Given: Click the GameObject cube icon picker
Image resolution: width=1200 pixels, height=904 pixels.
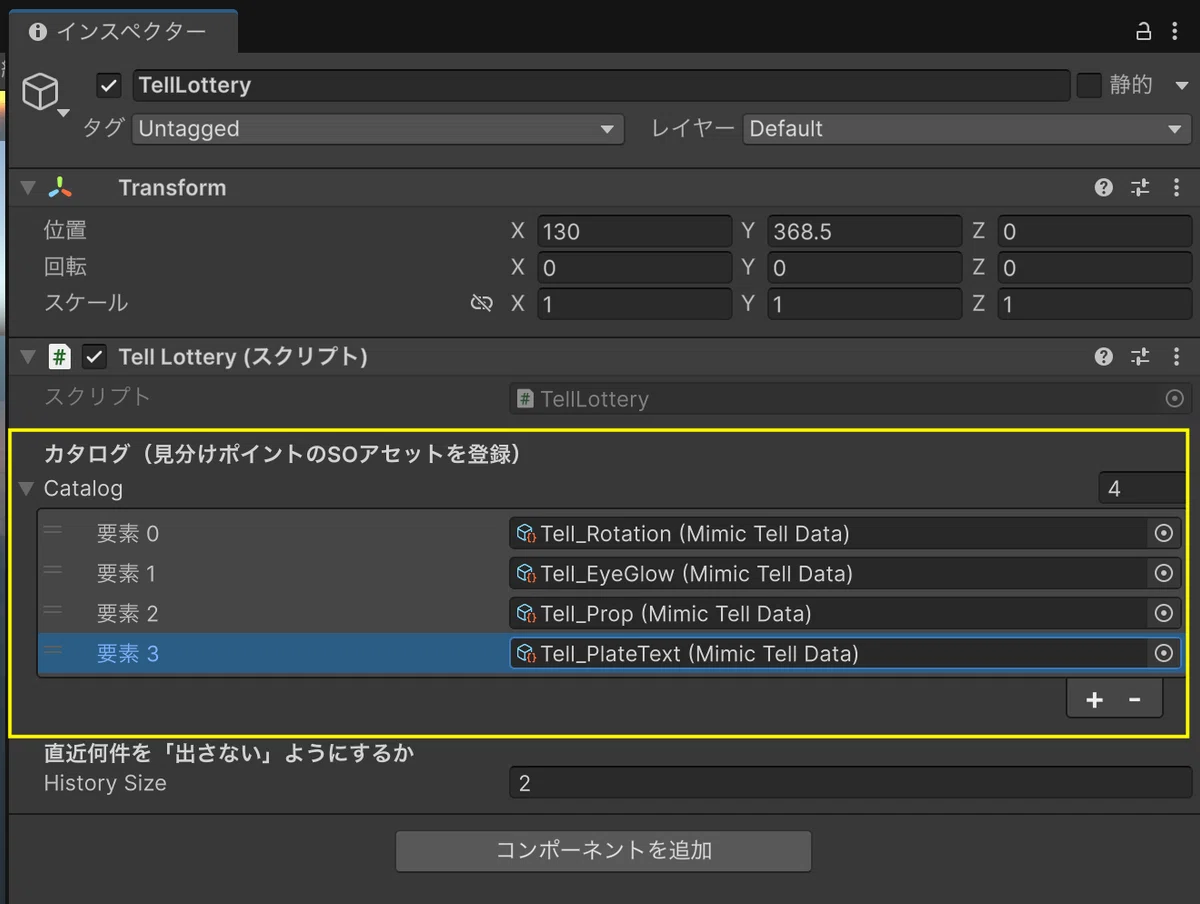Looking at the screenshot, I should 41,93.
